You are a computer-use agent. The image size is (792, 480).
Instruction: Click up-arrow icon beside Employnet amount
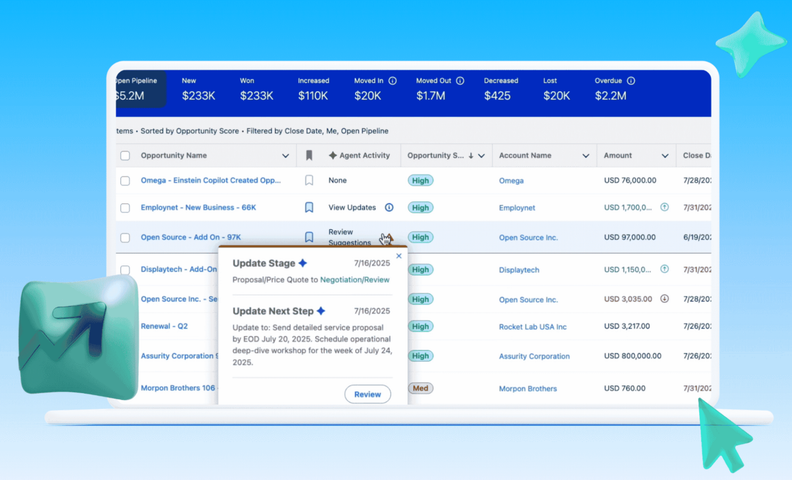click(x=665, y=207)
